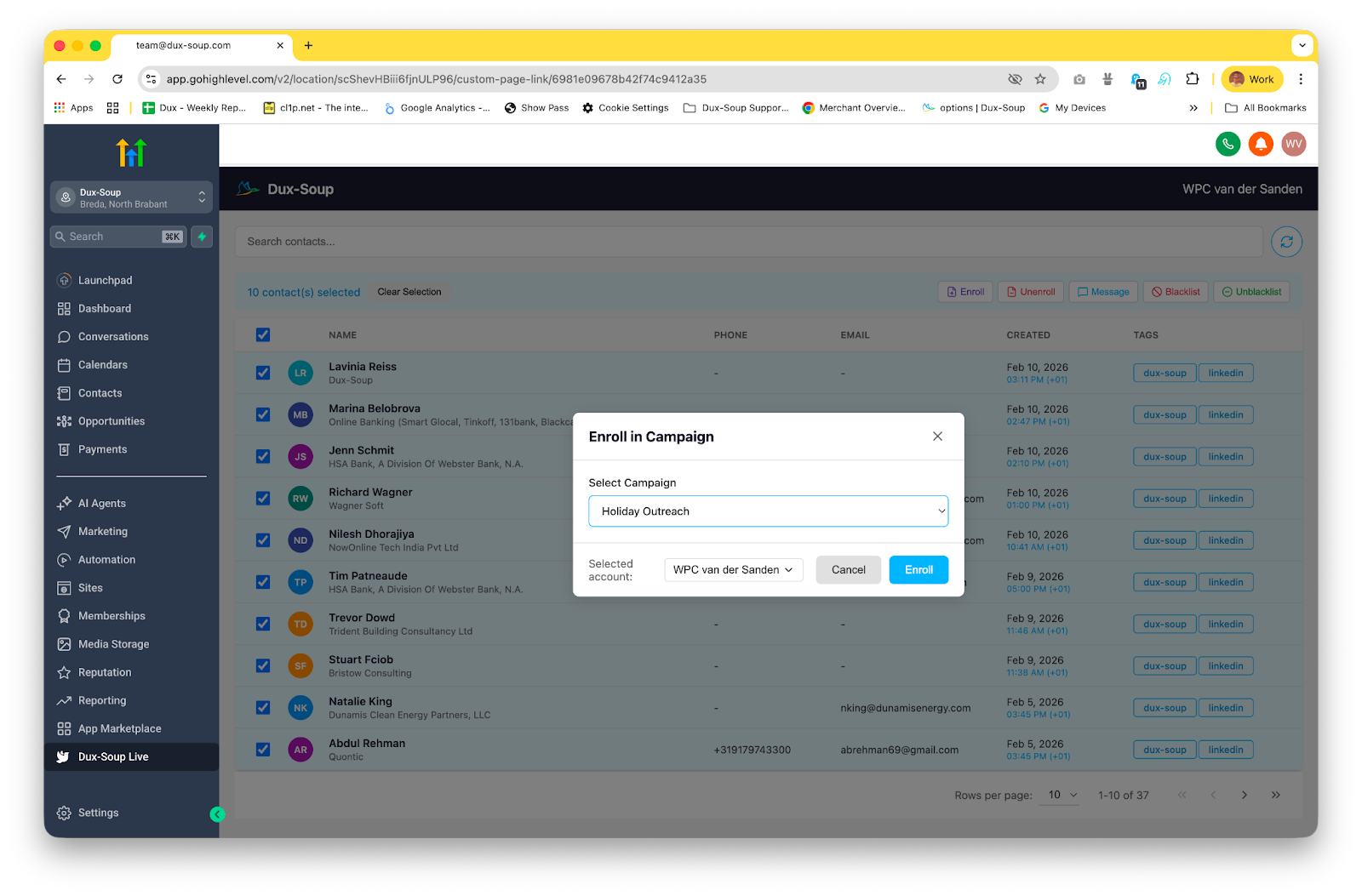Screen dimensions: 1362x896
Task: Jump to last page of contacts
Action: coord(1275,795)
